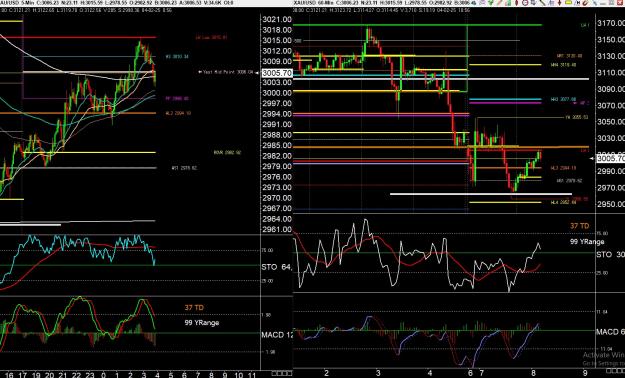Select the blue diagonal pen toolbar icon

coord(594,2)
